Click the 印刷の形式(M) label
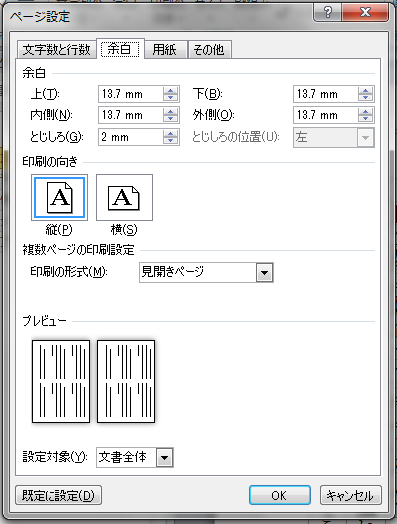This screenshot has width=397, height=524. (69, 272)
